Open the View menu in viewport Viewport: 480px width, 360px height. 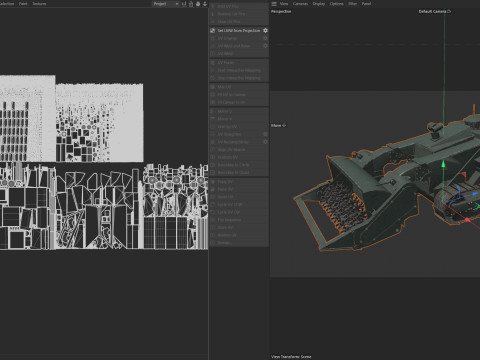284,4
